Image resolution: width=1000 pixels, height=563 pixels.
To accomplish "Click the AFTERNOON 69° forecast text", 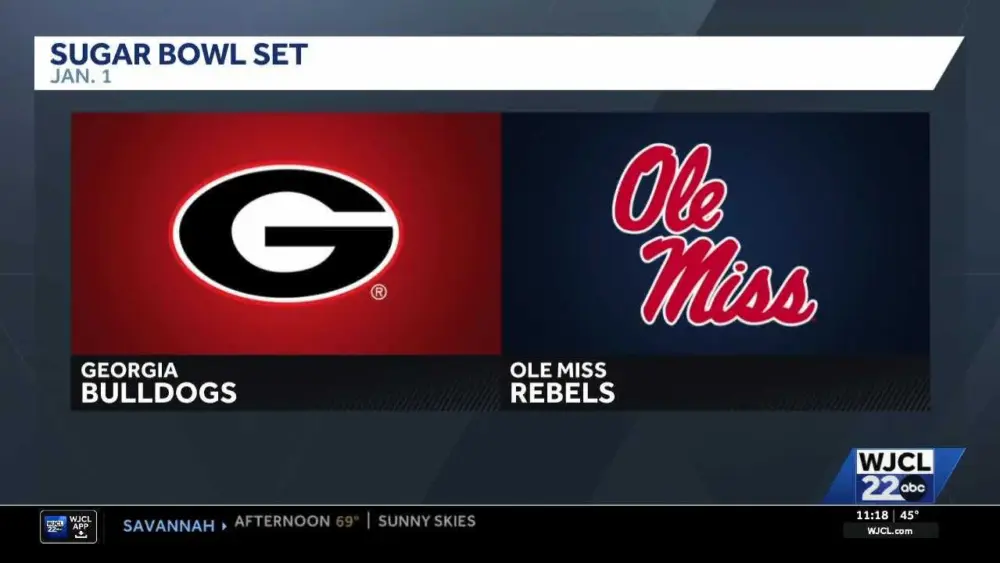I will coord(296,522).
